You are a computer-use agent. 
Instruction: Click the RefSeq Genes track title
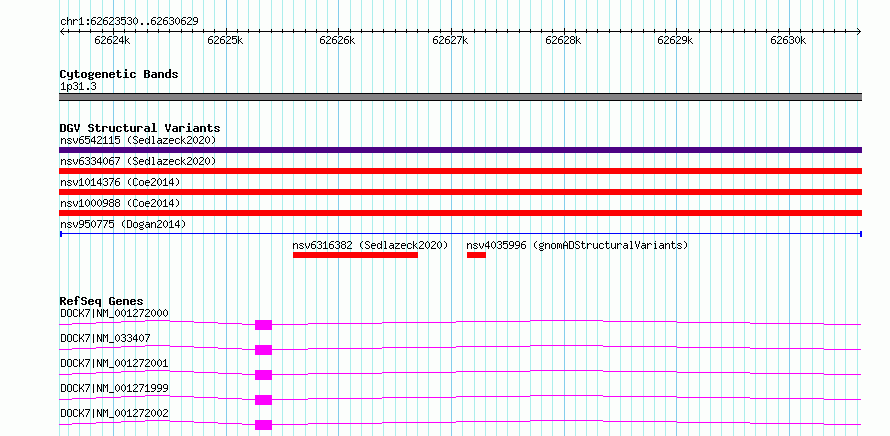tap(102, 301)
